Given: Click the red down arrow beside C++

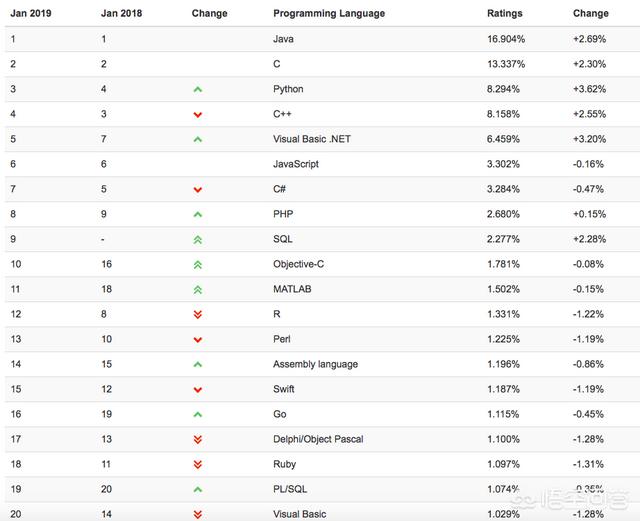Looking at the screenshot, I should click(198, 115).
